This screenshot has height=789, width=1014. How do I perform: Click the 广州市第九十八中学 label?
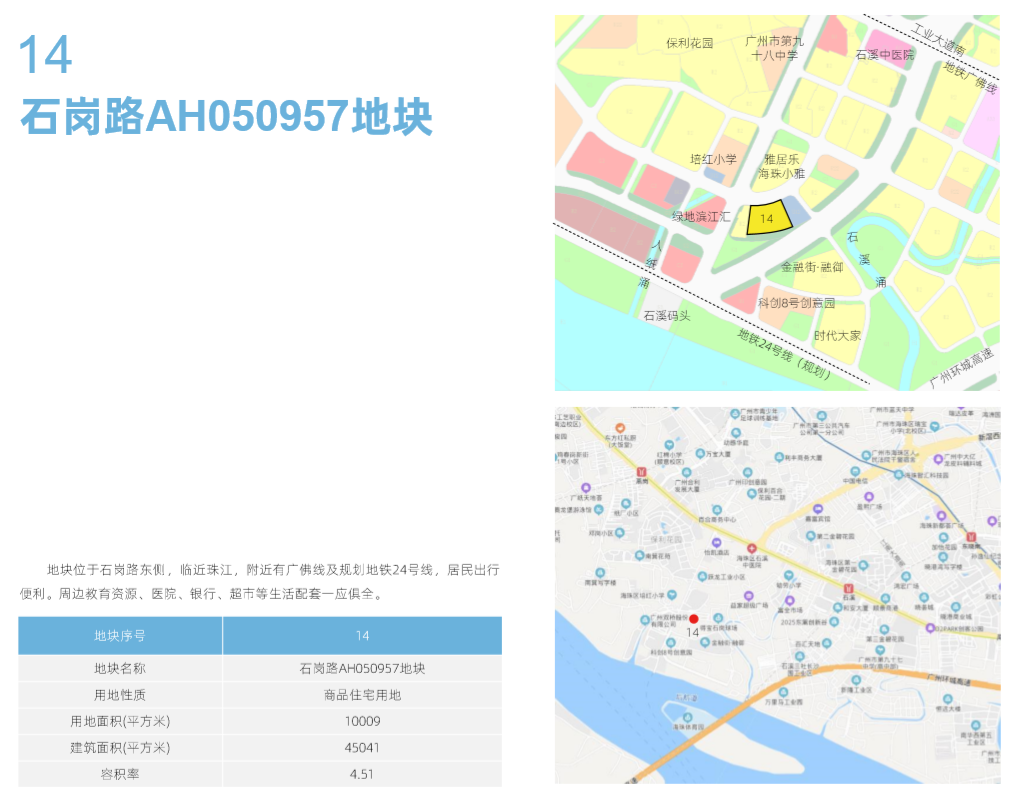[774, 49]
